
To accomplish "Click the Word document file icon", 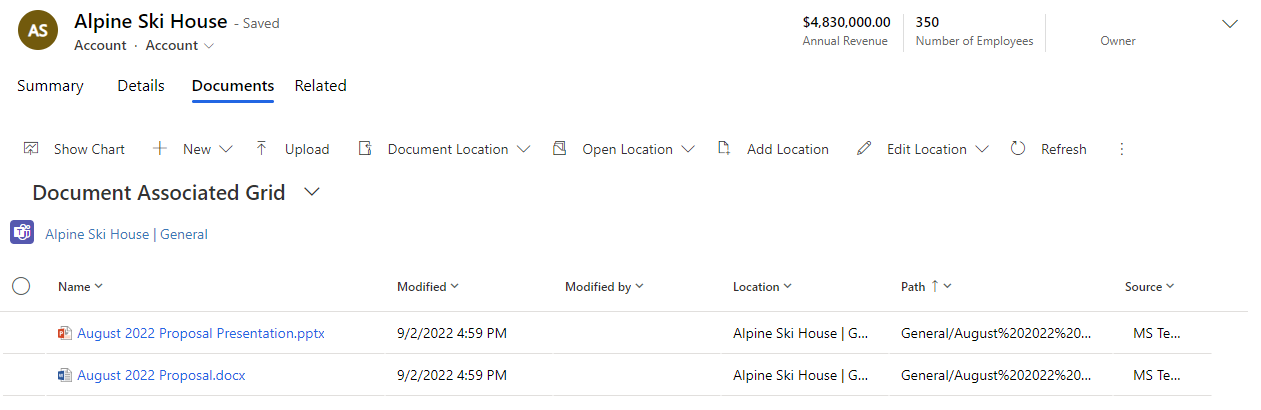I will tap(65, 375).
